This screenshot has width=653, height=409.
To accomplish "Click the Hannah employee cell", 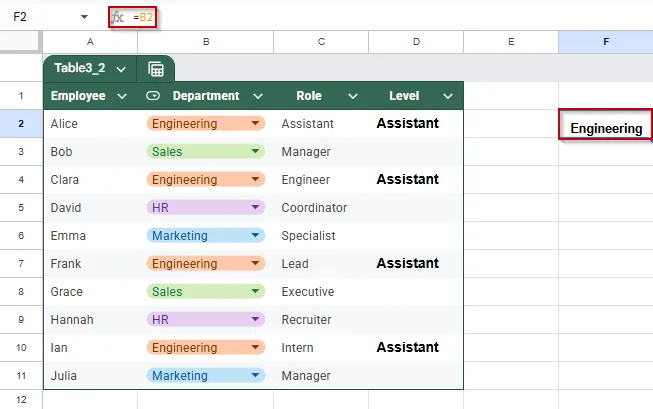I will pos(90,319).
